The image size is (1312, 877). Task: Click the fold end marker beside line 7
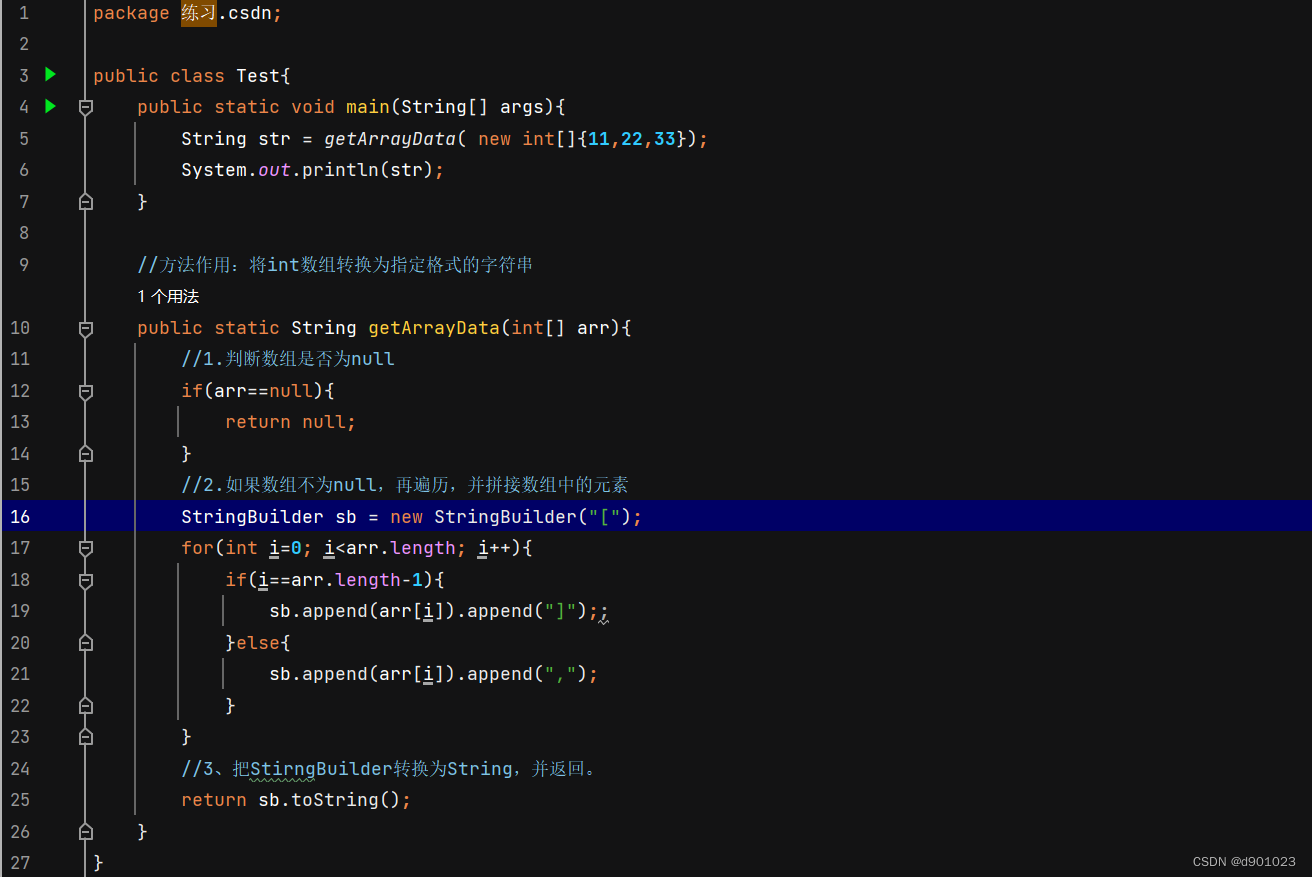tap(85, 201)
